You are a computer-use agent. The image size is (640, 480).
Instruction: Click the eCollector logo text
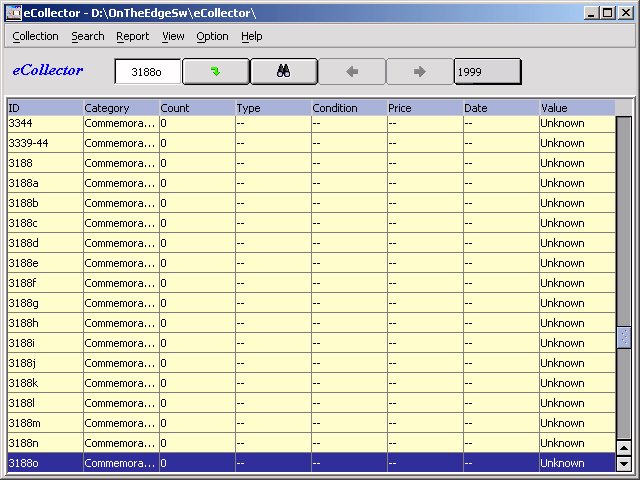[48, 71]
